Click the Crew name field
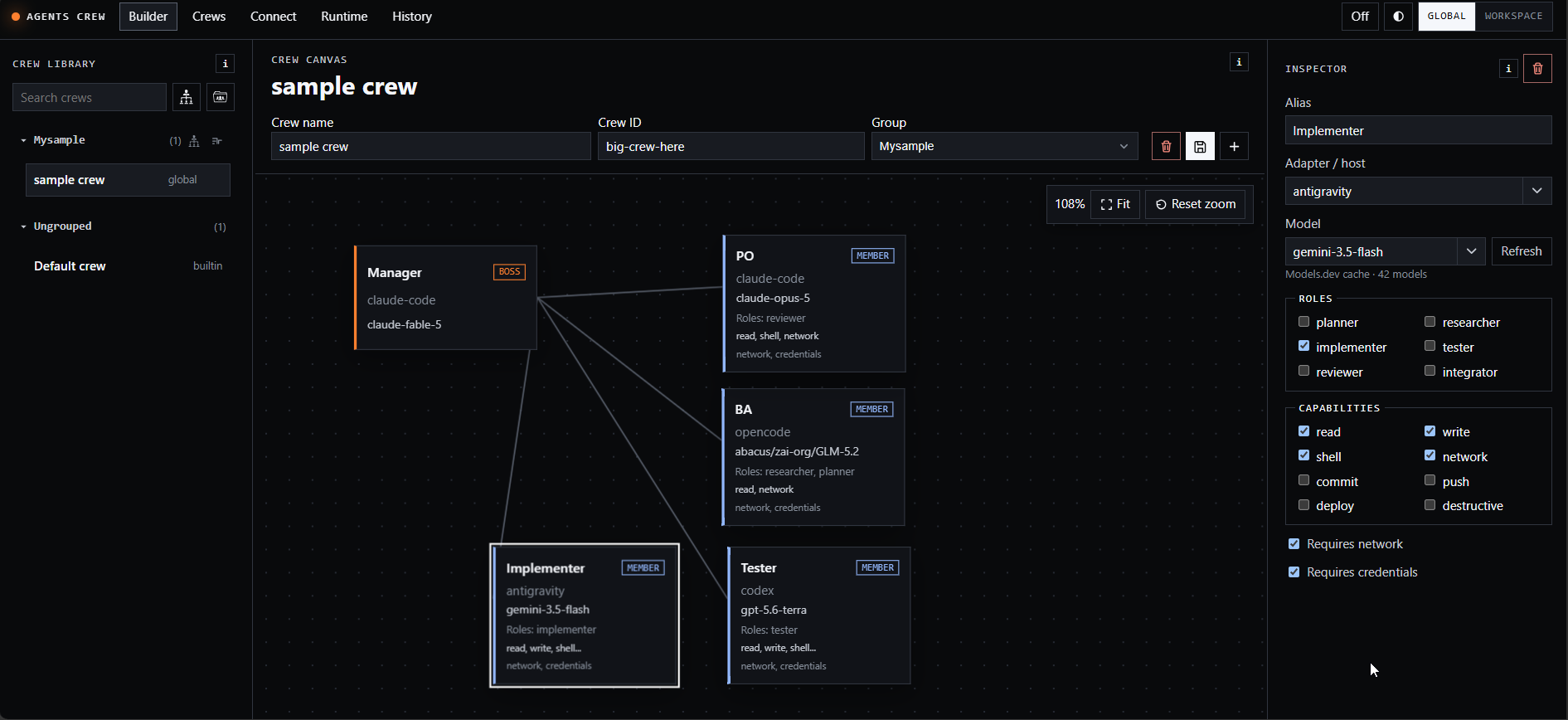Viewport: 1568px width, 720px height. (430, 146)
